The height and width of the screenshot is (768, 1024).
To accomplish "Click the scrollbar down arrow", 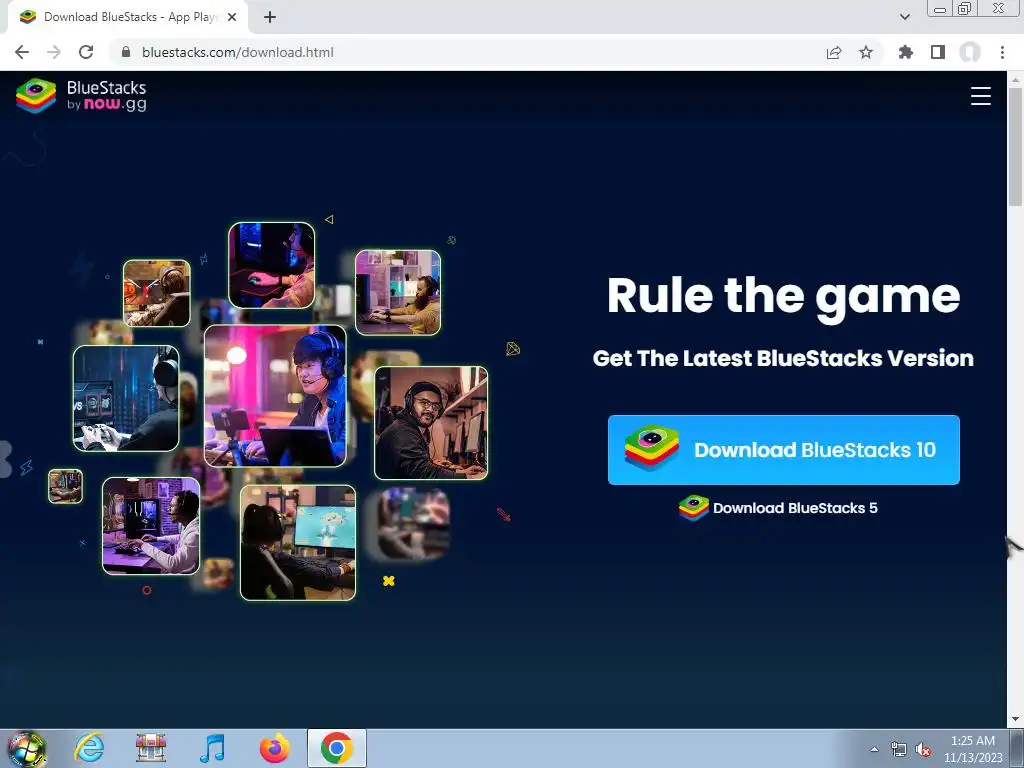I will click(x=1015, y=720).
